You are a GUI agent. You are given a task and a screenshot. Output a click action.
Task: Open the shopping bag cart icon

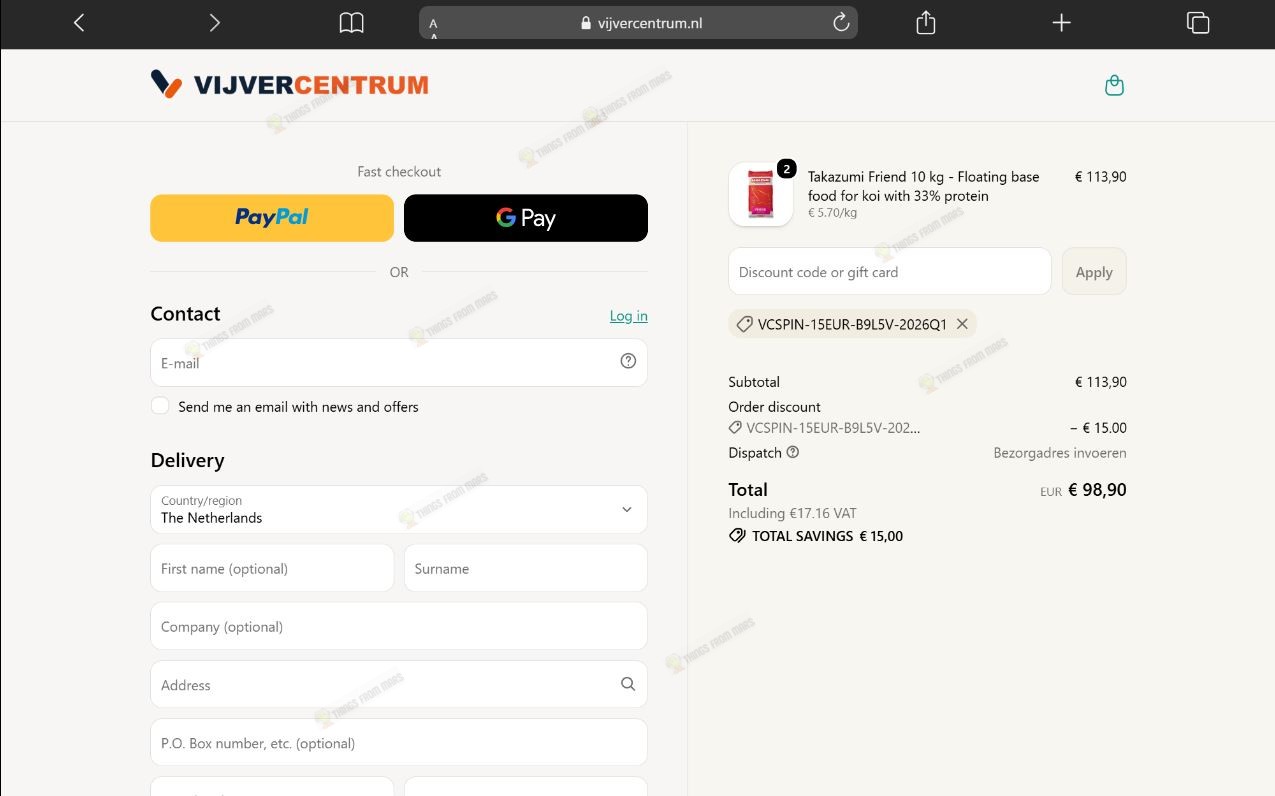1114,86
